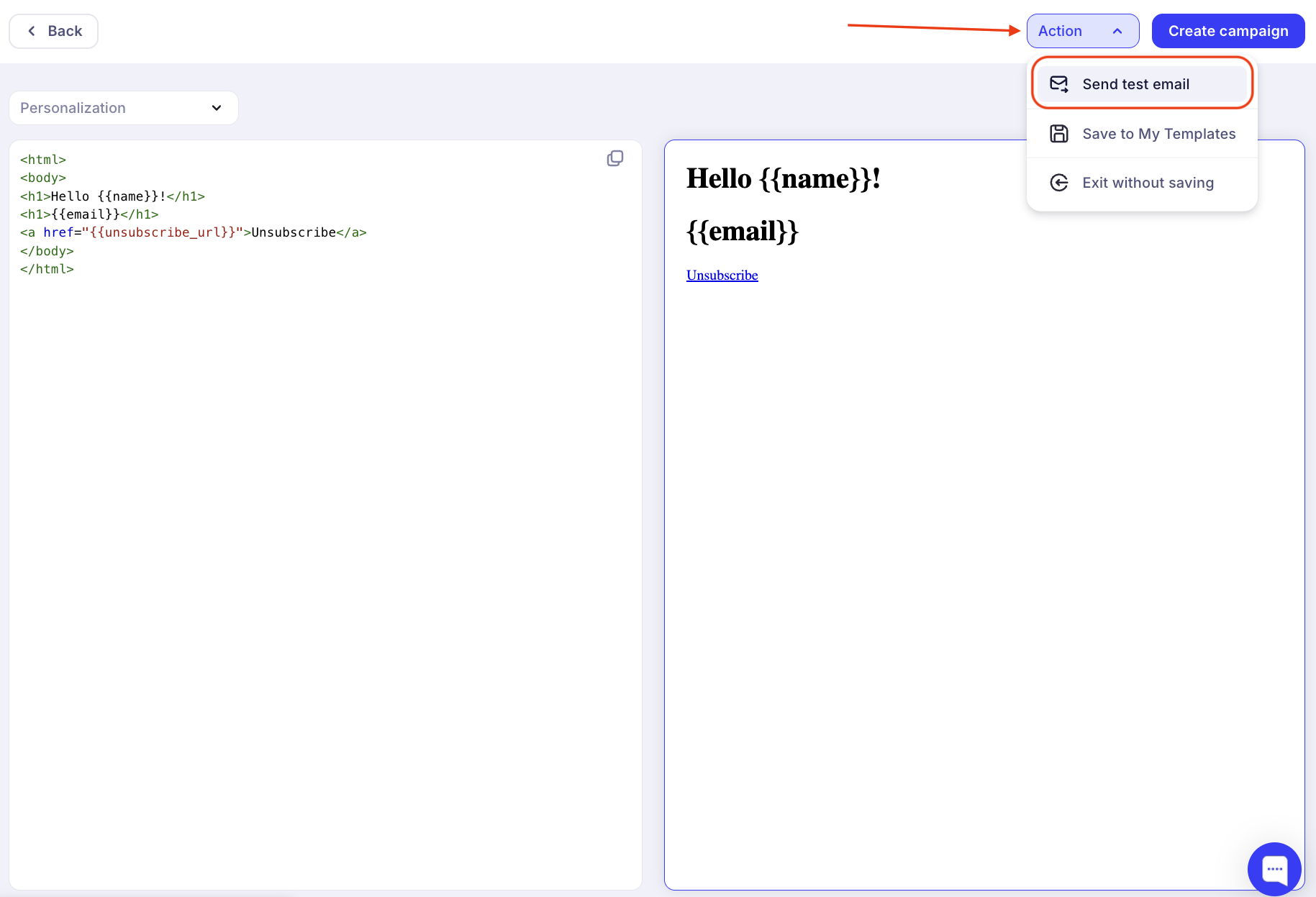This screenshot has height=897, width=1316.
Task: Go back using the Back button text
Action: pos(65,31)
